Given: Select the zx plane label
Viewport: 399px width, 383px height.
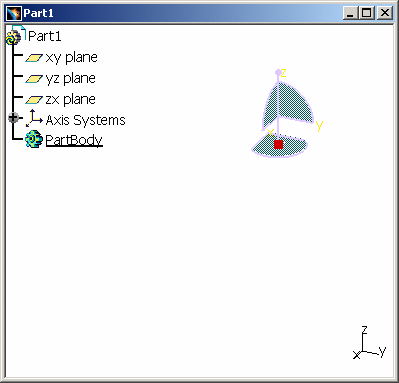Looking at the screenshot, I should click(x=71, y=99).
